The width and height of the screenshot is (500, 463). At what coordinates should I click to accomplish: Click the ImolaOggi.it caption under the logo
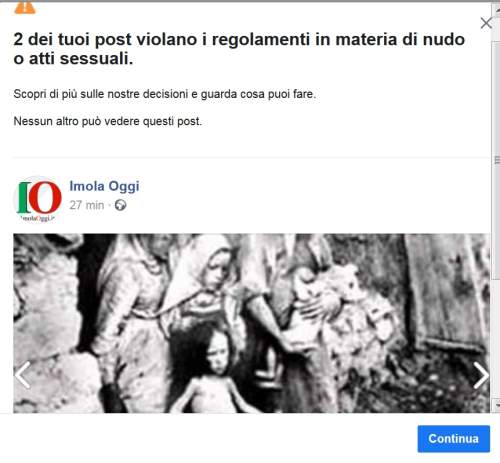coord(37,218)
